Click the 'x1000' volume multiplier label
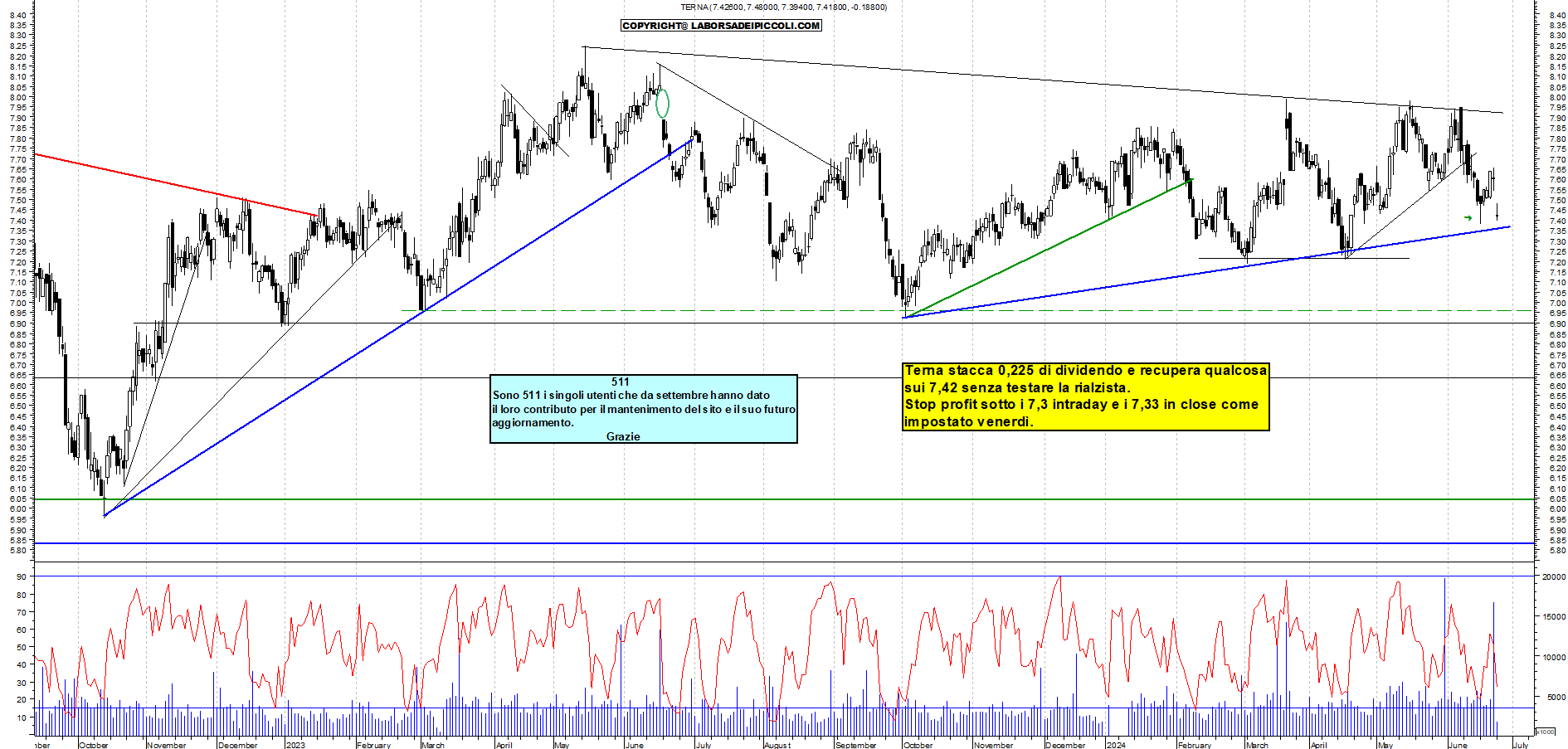This screenshot has height=749, width=1568. pyautogui.click(x=1546, y=732)
